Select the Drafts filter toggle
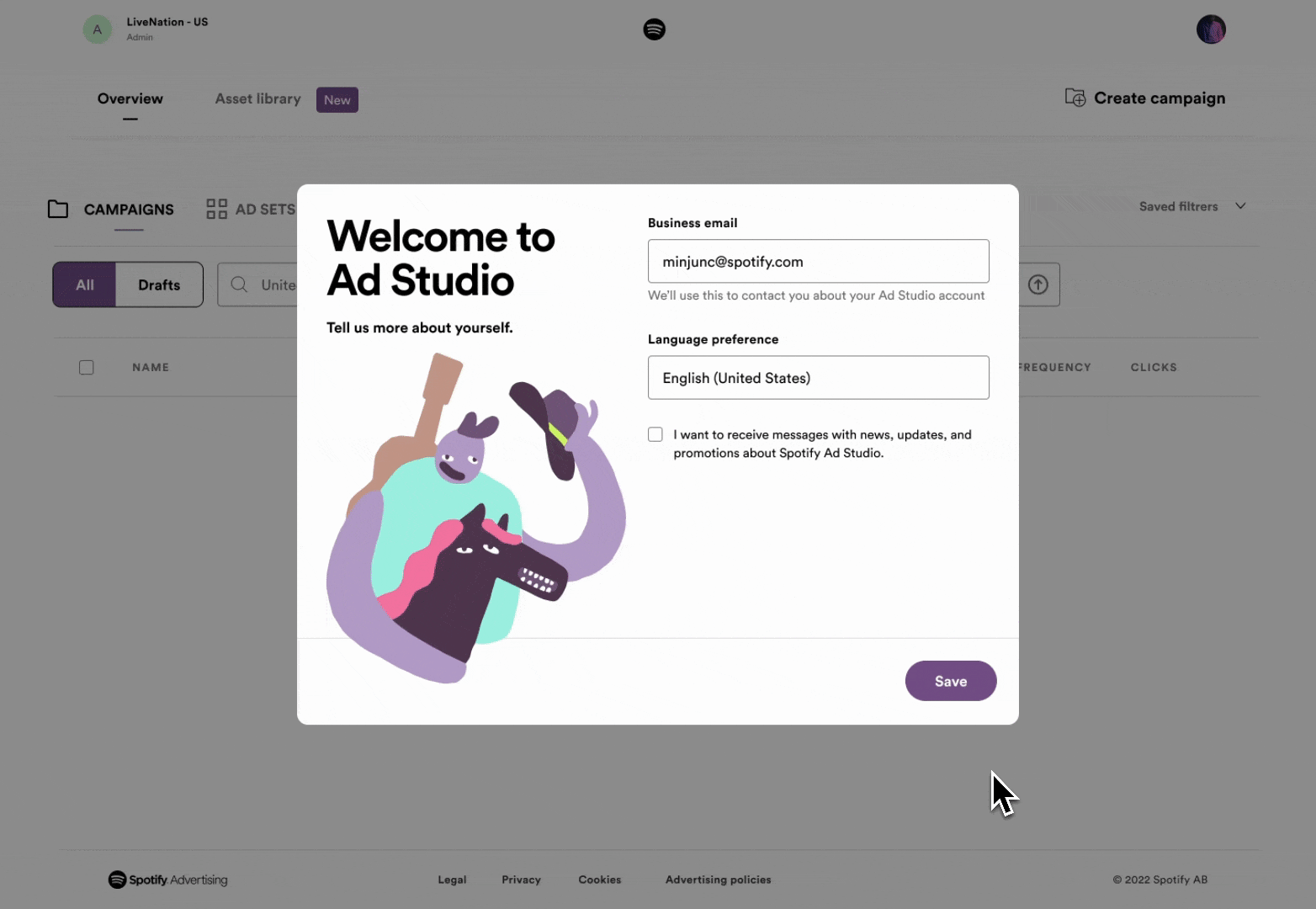This screenshot has height=909, width=1316. pyautogui.click(x=159, y=284)
